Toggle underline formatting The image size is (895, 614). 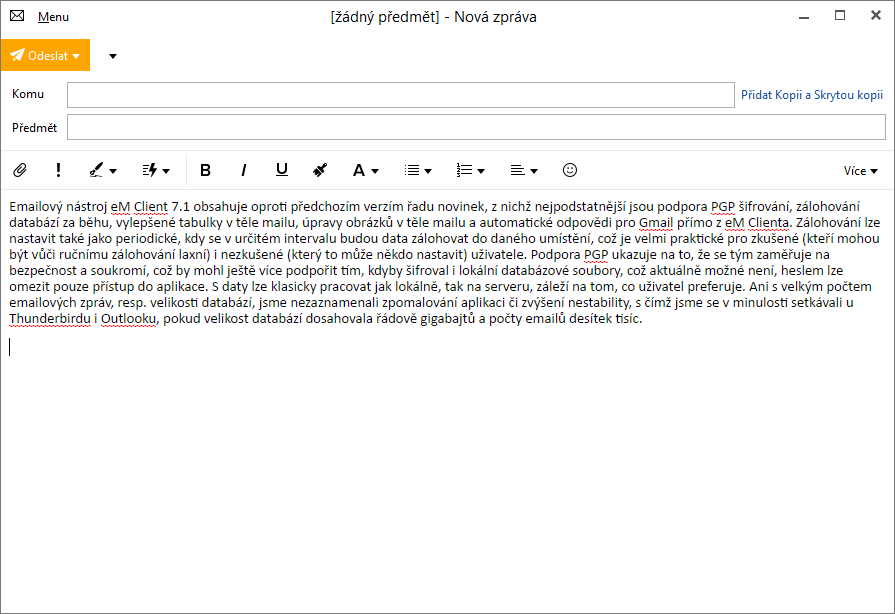(282, 170)
